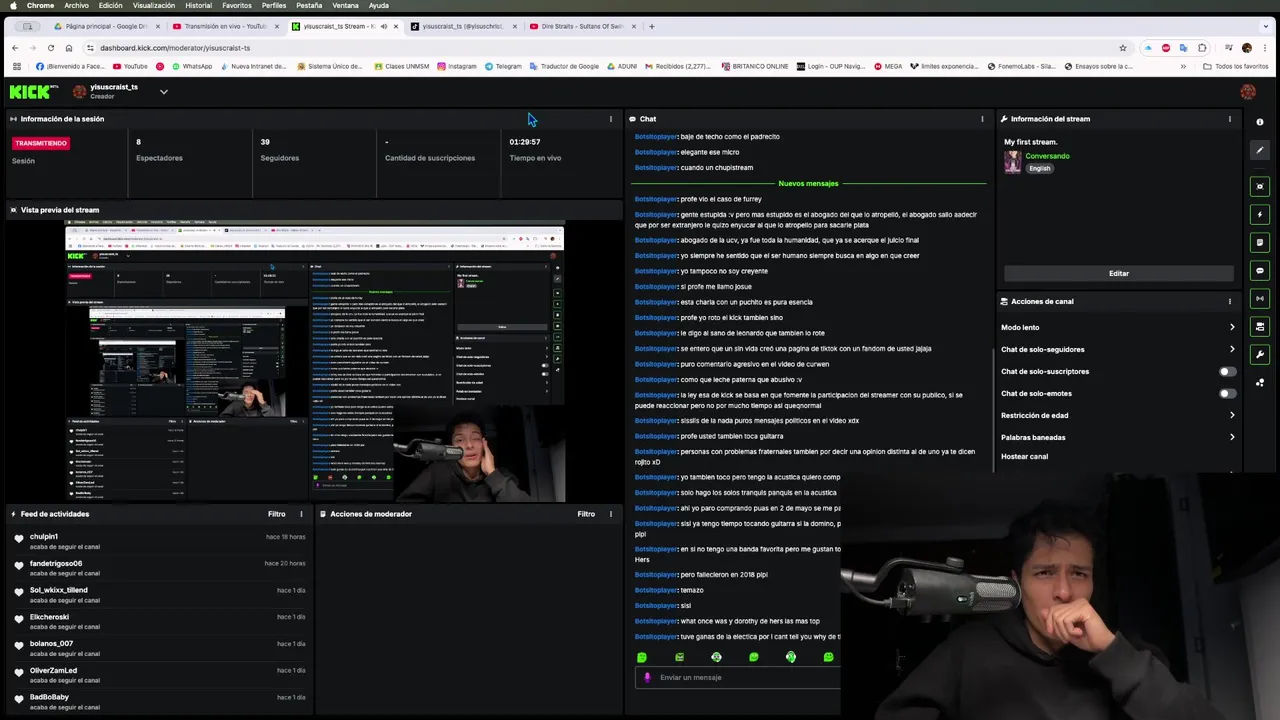
Task: Open options menu of Feed de actividades panel
Action: [301, 514]
